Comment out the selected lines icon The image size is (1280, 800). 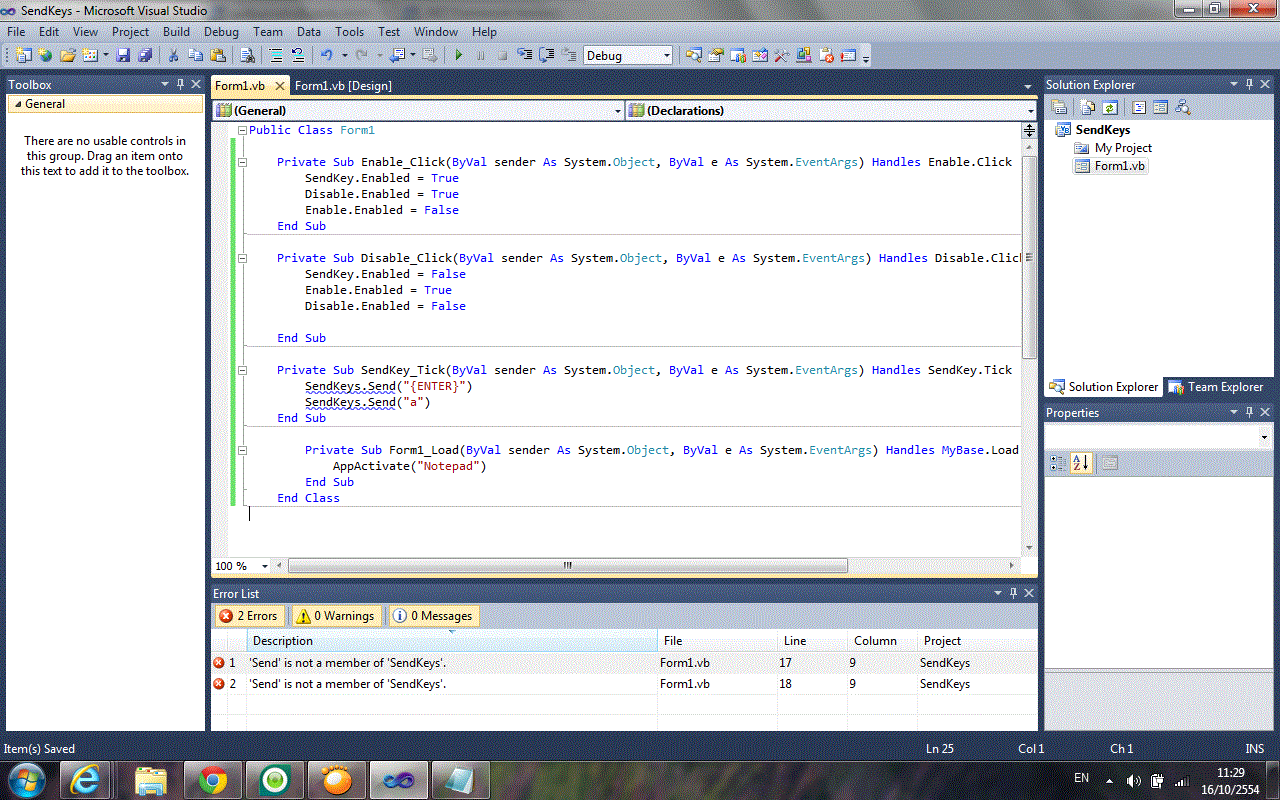pos(276,56)
